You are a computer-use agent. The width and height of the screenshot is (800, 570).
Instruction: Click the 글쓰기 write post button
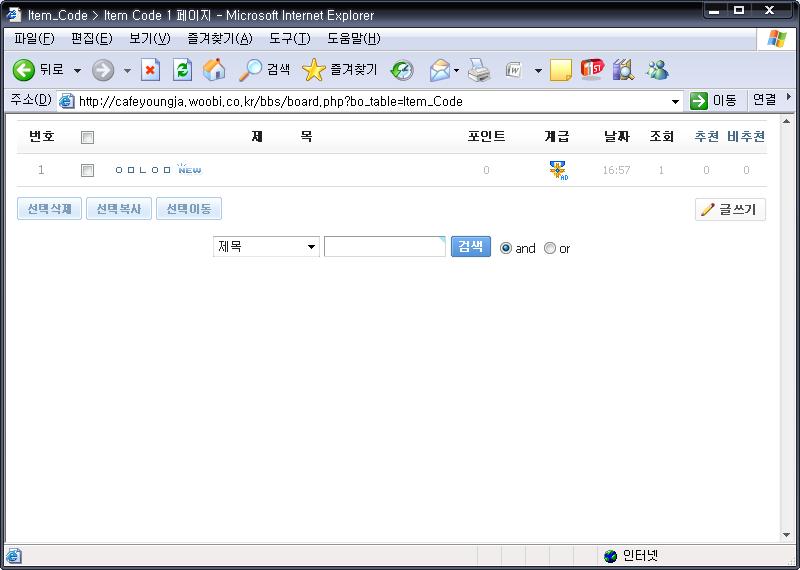pyautogui.click(x=730, y=209)
